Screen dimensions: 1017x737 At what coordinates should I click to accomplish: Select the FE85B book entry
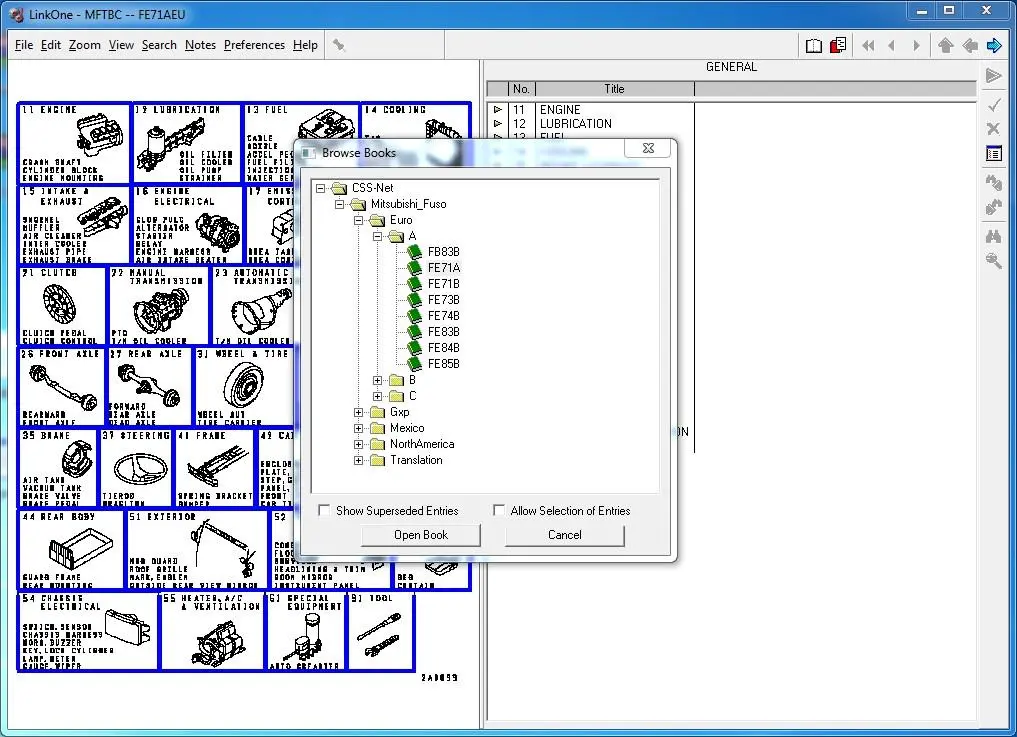click(x=444, y=364)
